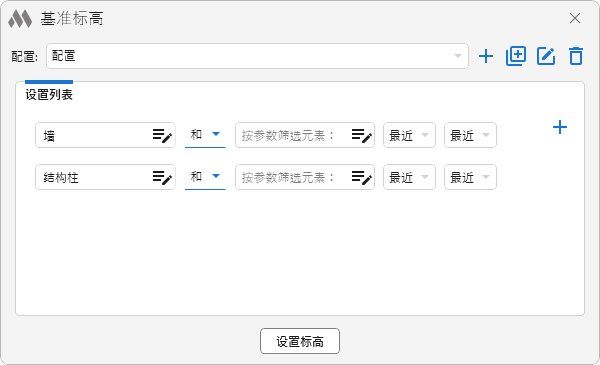Edit parameter filter in the 结构柱 row
600x365 pixels.
pyautogui.click(x=361, y=178)
